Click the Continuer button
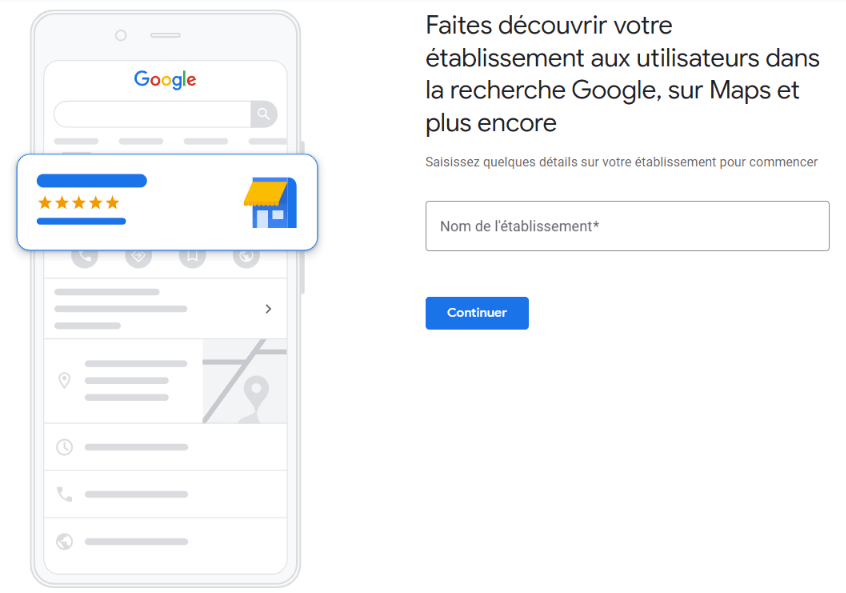 click(477, 313)
